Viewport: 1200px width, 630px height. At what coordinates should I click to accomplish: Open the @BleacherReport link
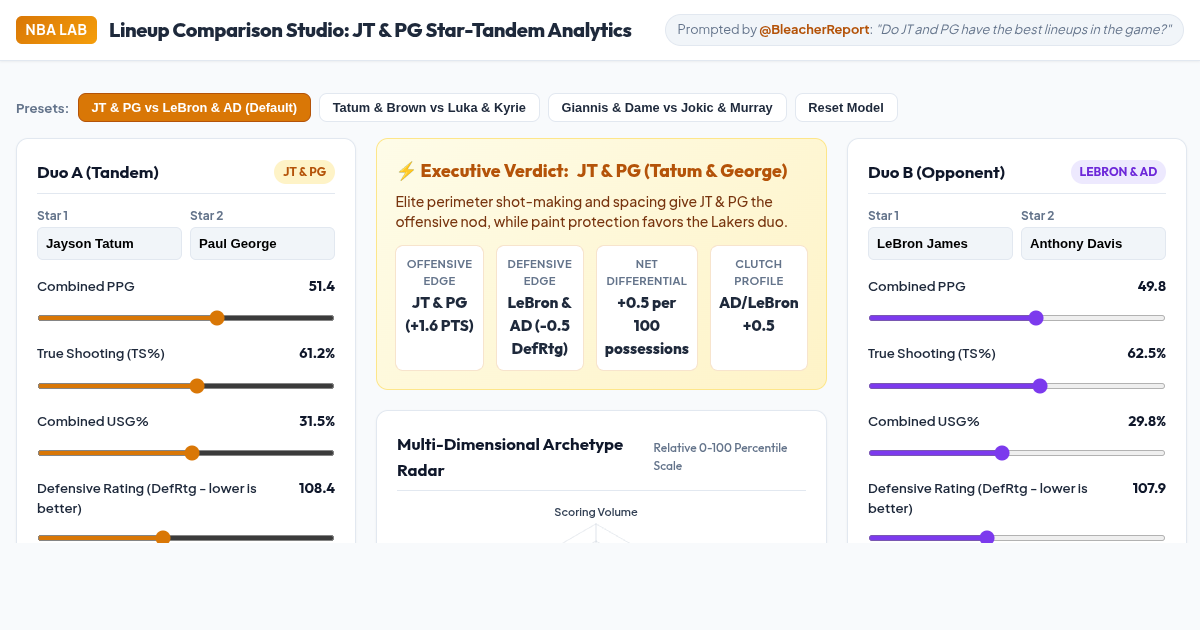[x=814, y=30]
